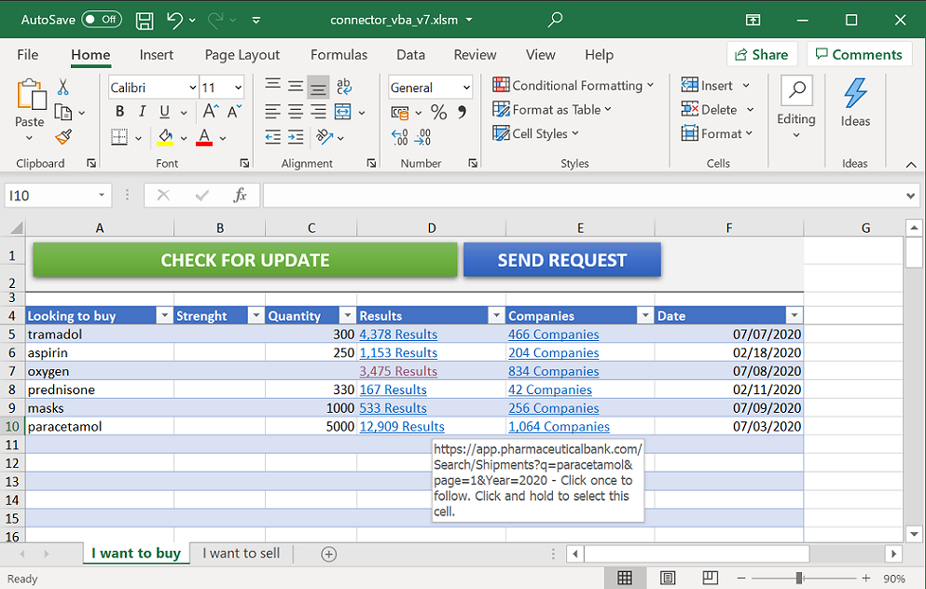
Task: Click the green CHECK FOR UPDATE button
Action: 245,260
